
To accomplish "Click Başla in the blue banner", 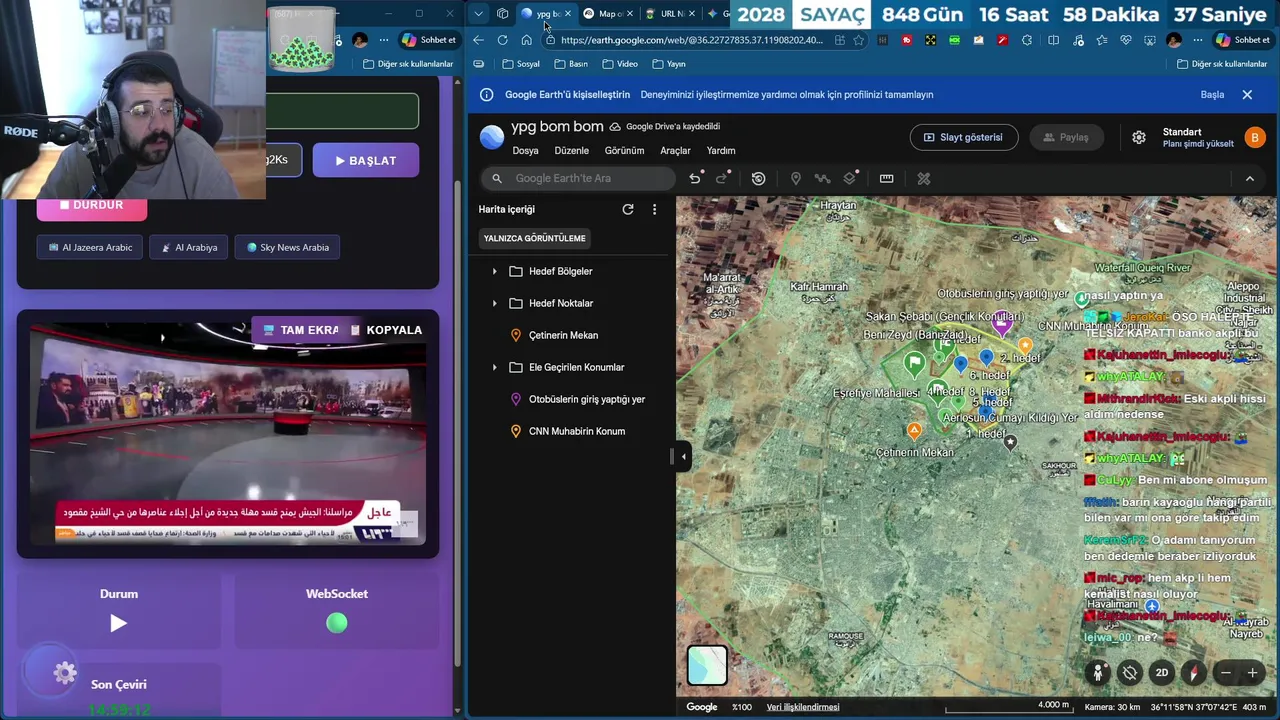I will (x=1212, y=94).
